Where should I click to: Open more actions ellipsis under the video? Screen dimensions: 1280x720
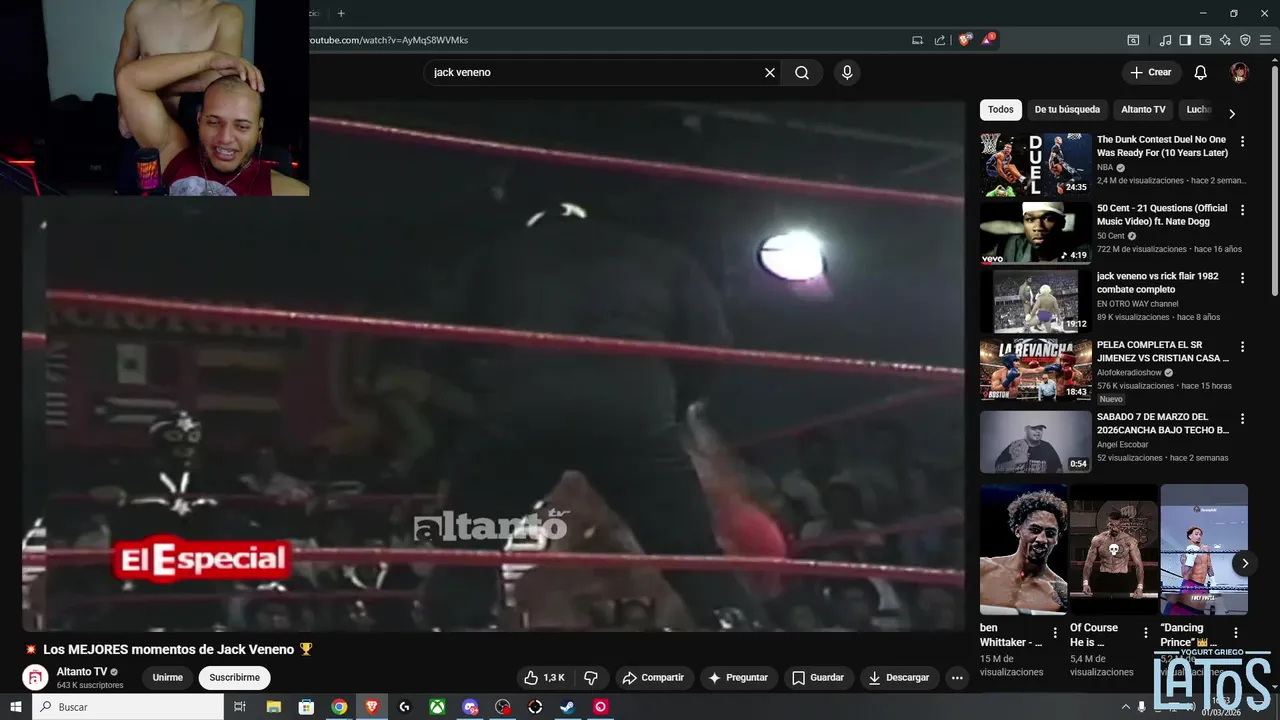pyautogui.click(x=957, y=678)
